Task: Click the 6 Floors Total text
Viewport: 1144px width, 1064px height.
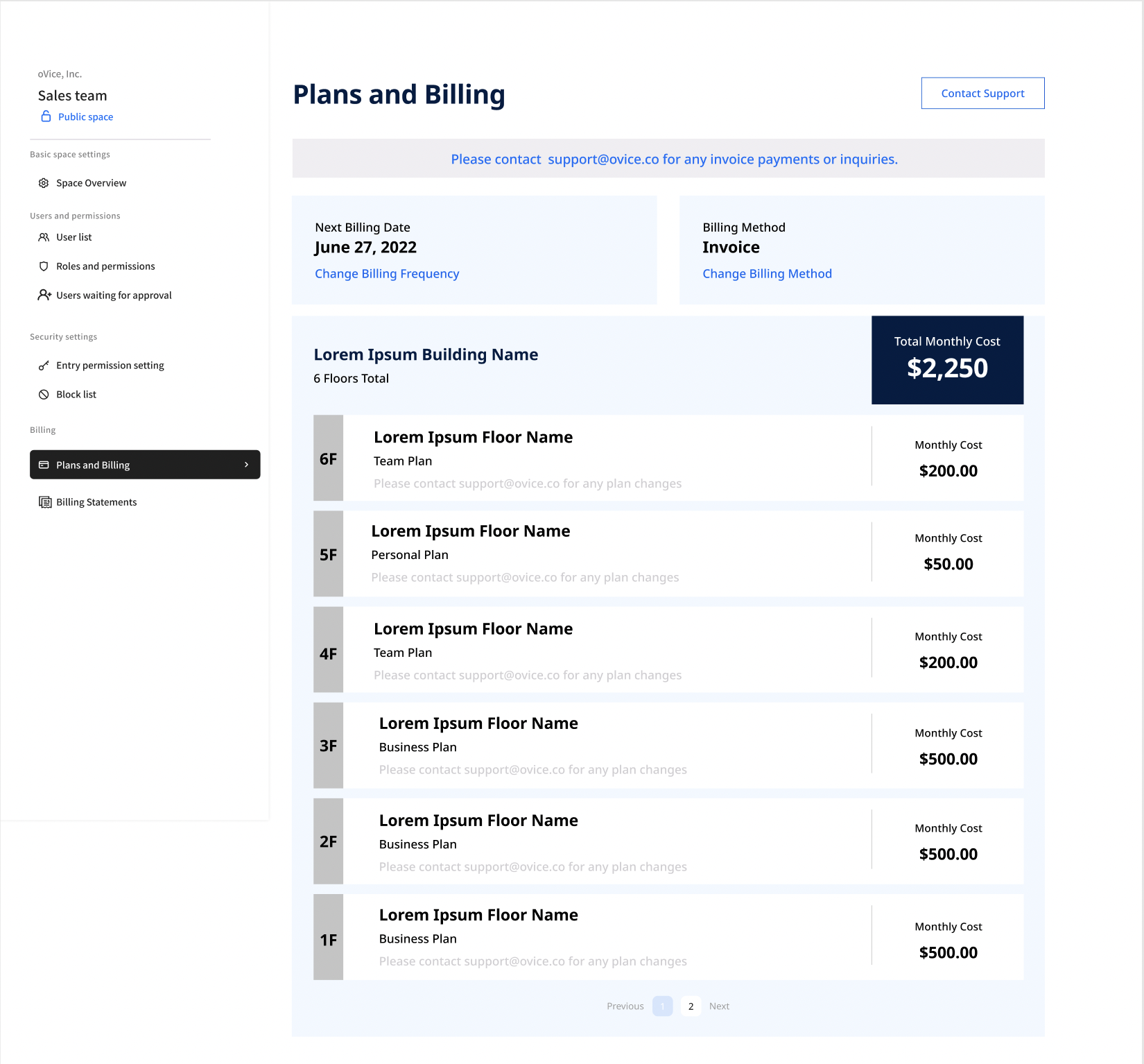Action: click(x=351, y=379)
